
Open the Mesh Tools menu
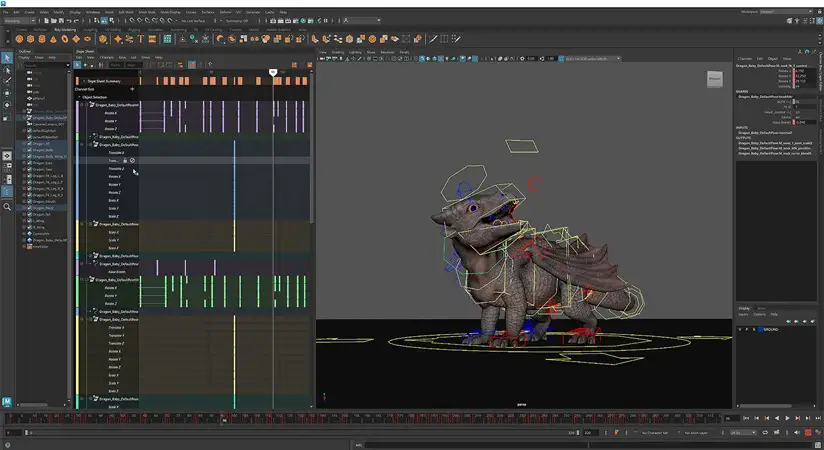(147, 12)
